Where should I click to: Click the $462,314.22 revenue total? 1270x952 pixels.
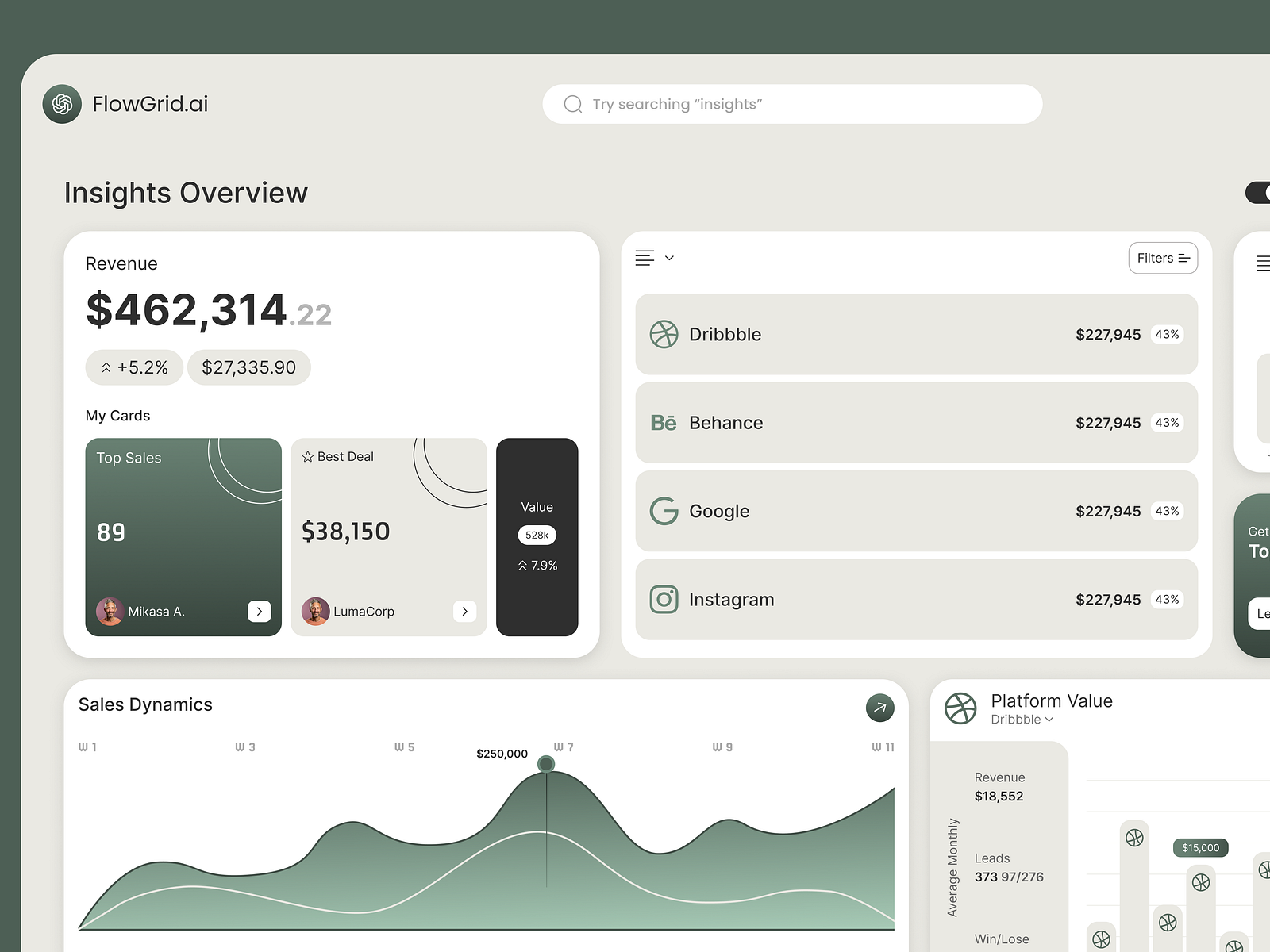click(x=209, y=309)
